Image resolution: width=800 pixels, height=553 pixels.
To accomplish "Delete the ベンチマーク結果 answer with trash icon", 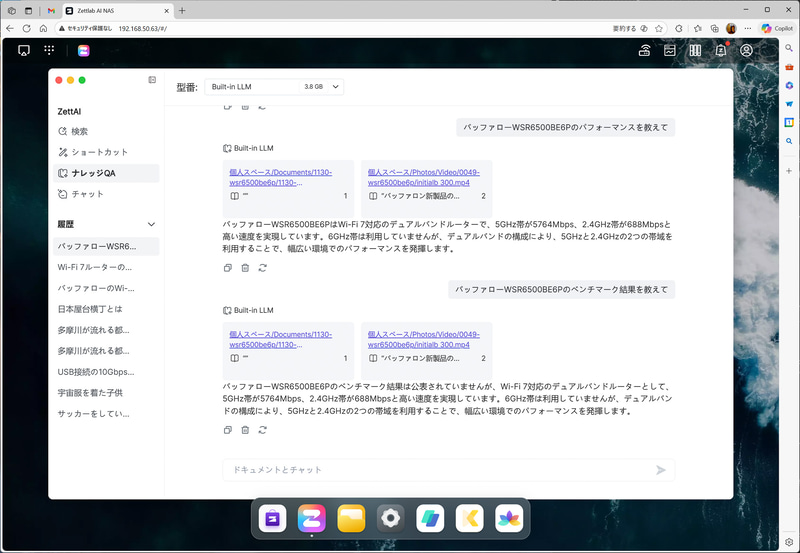I will [x=245, y=430].
